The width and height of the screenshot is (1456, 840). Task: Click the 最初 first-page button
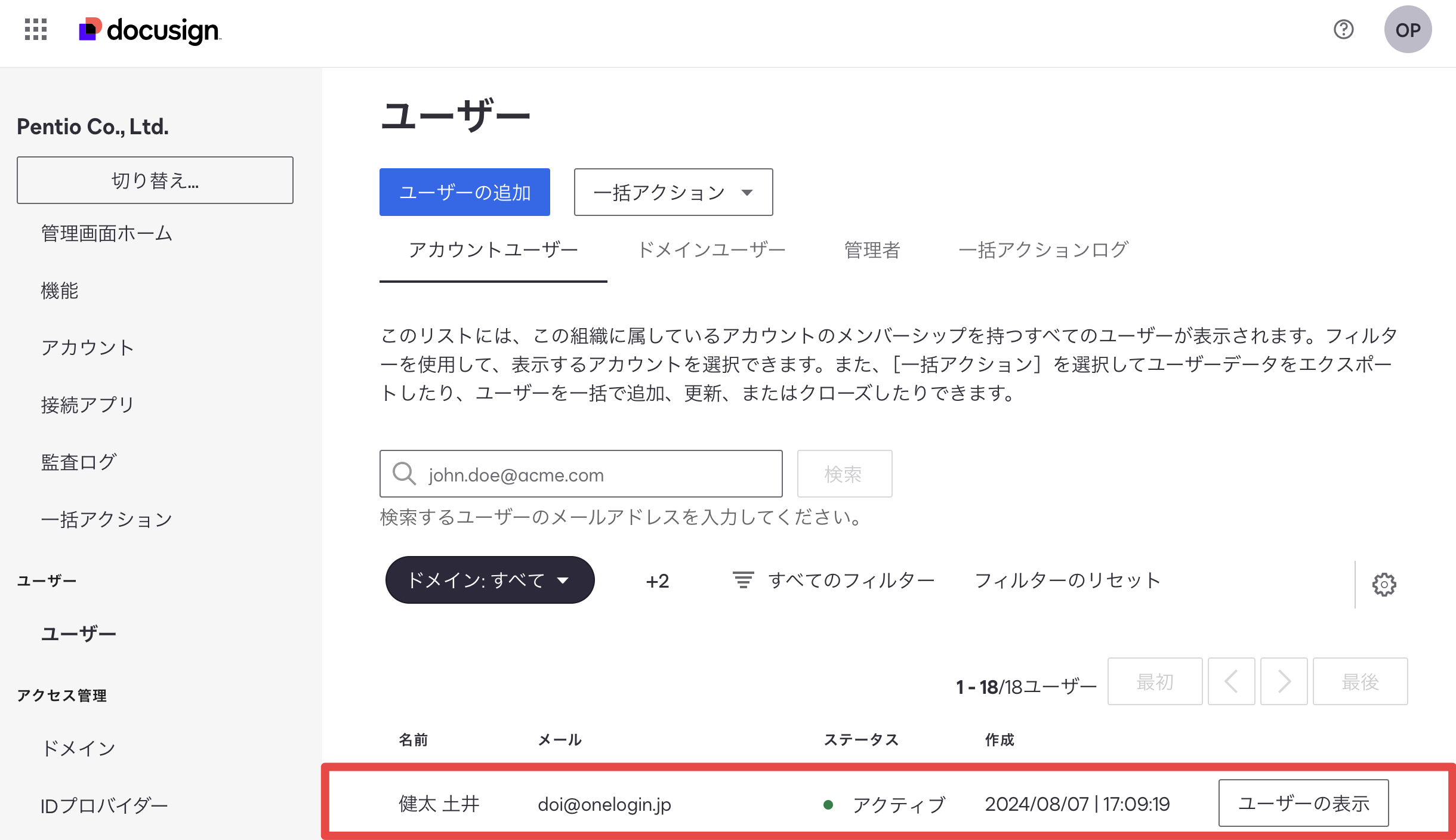point(1155,681)
